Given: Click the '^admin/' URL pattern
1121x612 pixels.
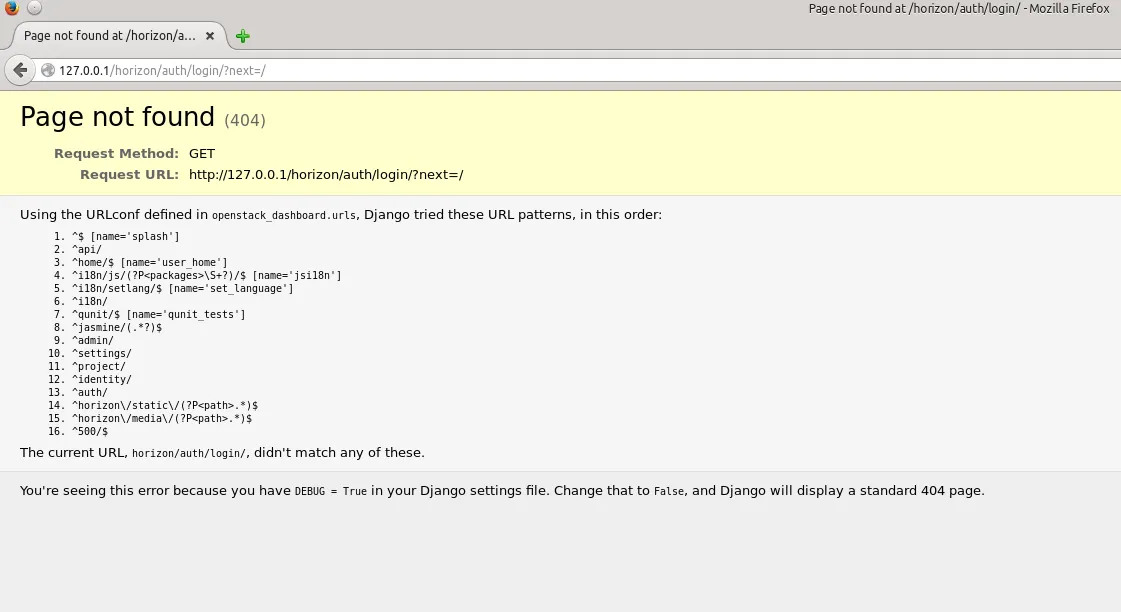Looking at the screenshot, I should [92, 340].
